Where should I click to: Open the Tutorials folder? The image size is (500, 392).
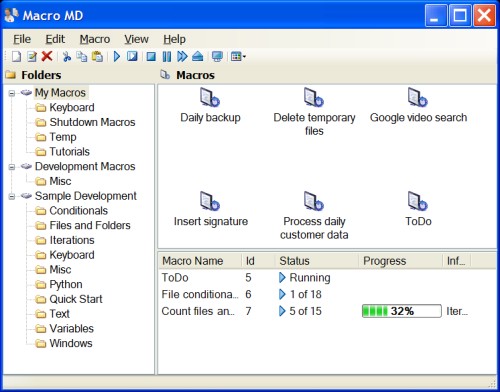(x=69, y=152)
